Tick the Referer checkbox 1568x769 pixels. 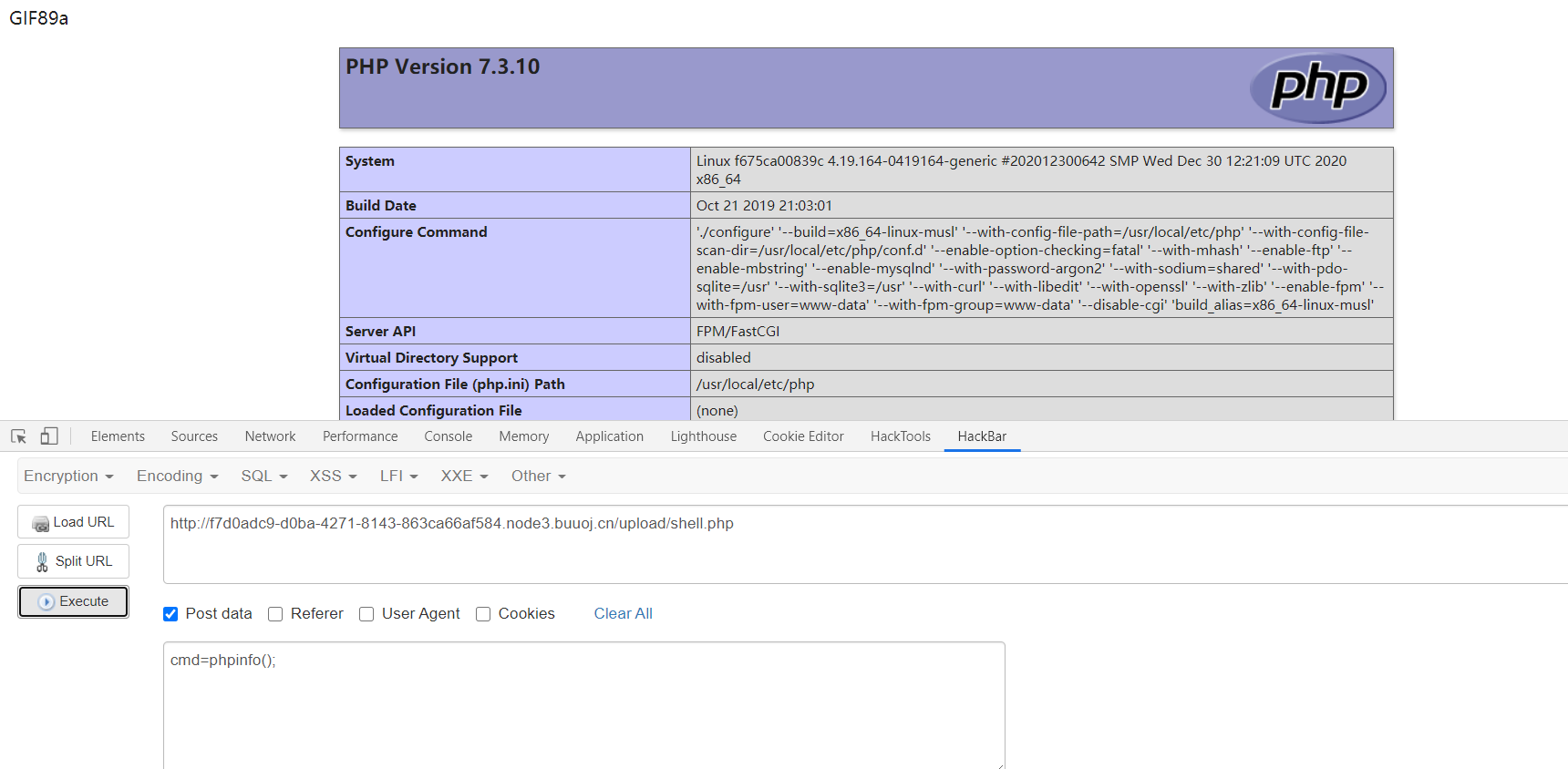(275, 614)
